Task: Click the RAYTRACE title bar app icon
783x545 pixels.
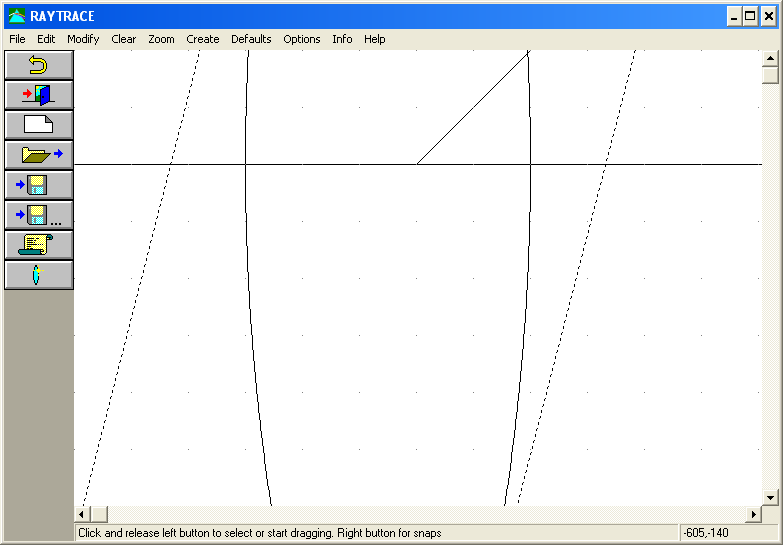Action: [17, 16]
